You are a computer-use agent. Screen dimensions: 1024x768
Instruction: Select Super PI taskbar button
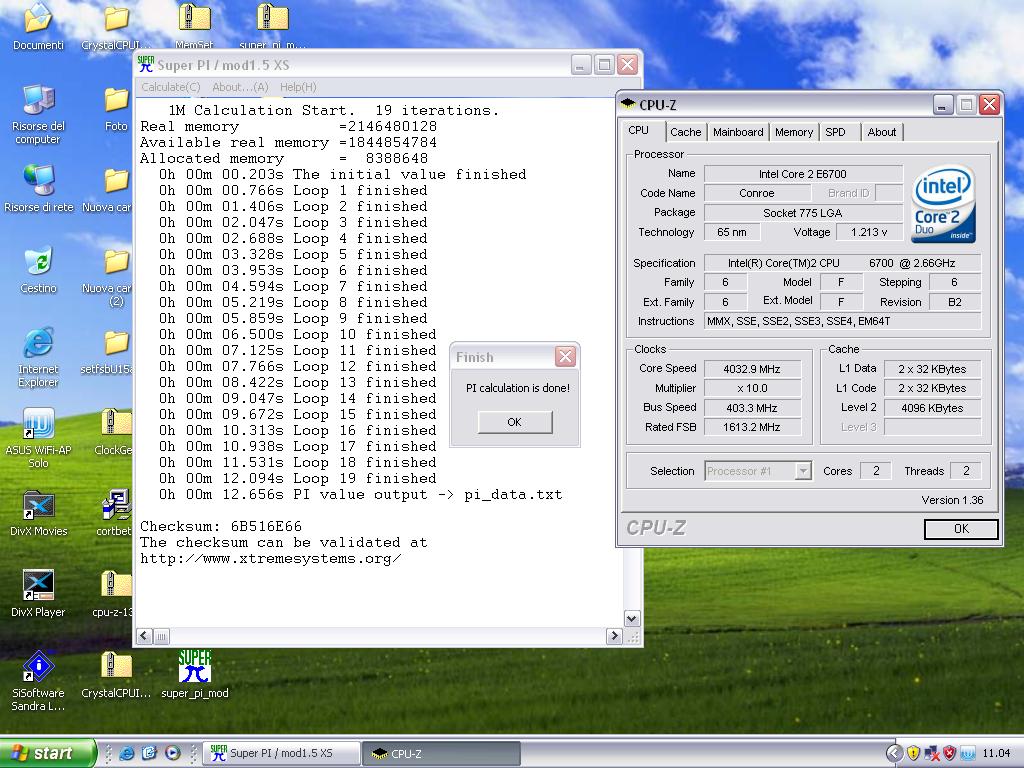[x=281, y=753]
